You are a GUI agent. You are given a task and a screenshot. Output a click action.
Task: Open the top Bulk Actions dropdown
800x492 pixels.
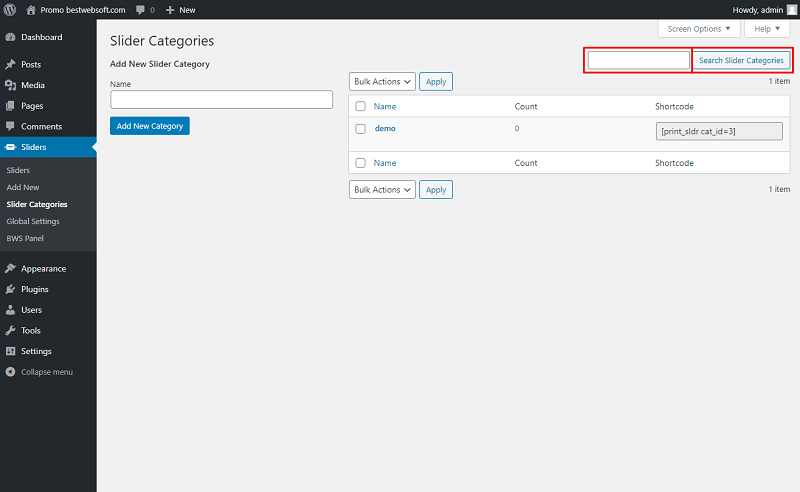click(x=382, y=82)
